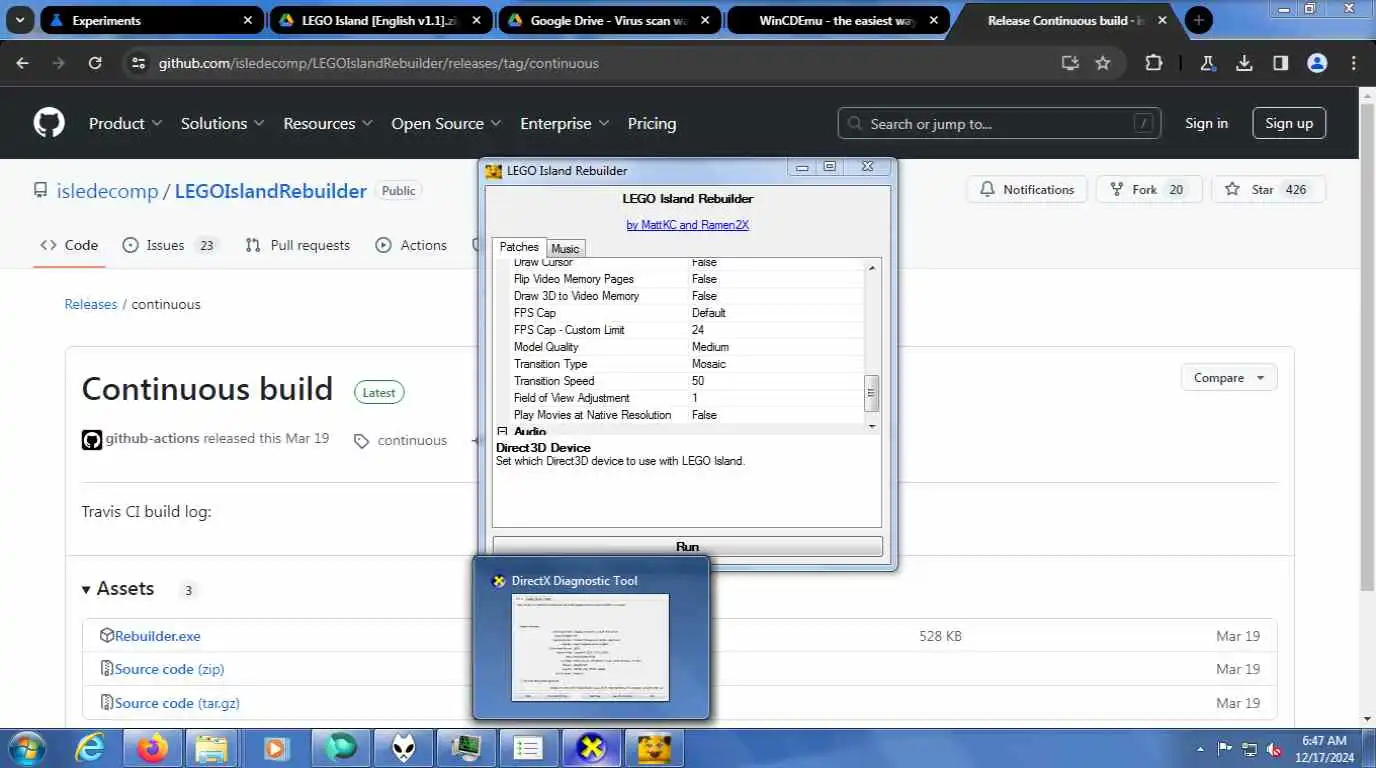This screenshot has height=768, width=1376.
Task: Expand the Product menu on GitHub
Action: (125, 123)
